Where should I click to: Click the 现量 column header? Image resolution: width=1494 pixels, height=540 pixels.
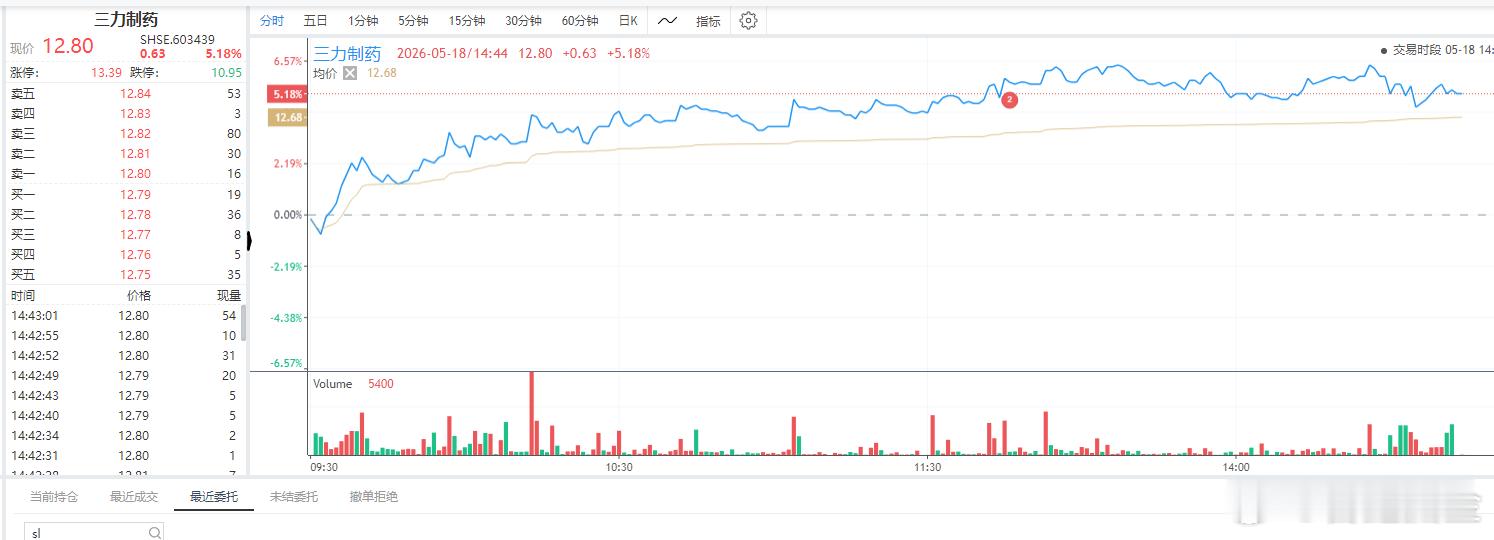(229, 295)
